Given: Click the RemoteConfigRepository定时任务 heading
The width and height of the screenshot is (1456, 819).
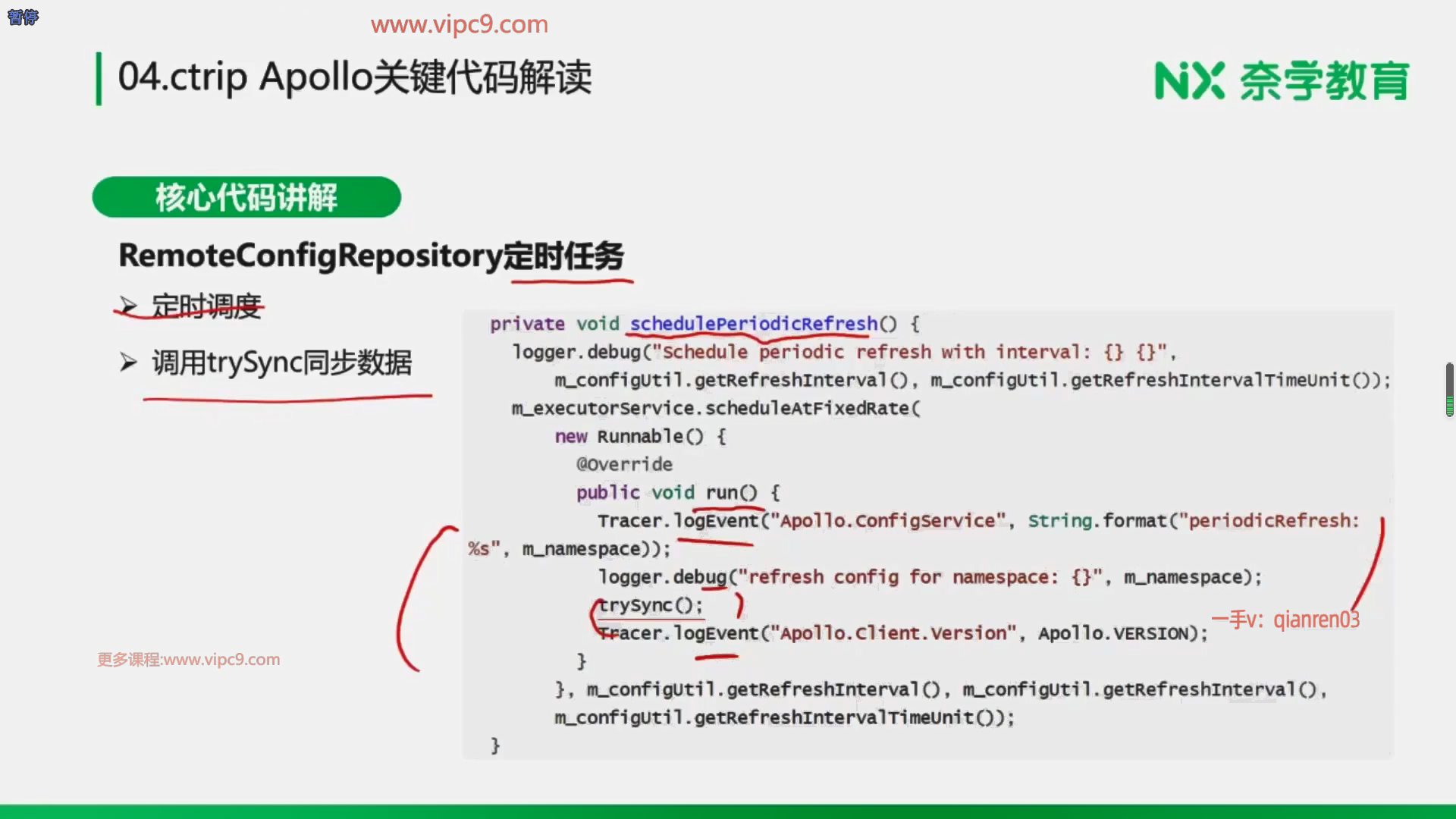Looking at the screenshot, I should coord(371,256).
